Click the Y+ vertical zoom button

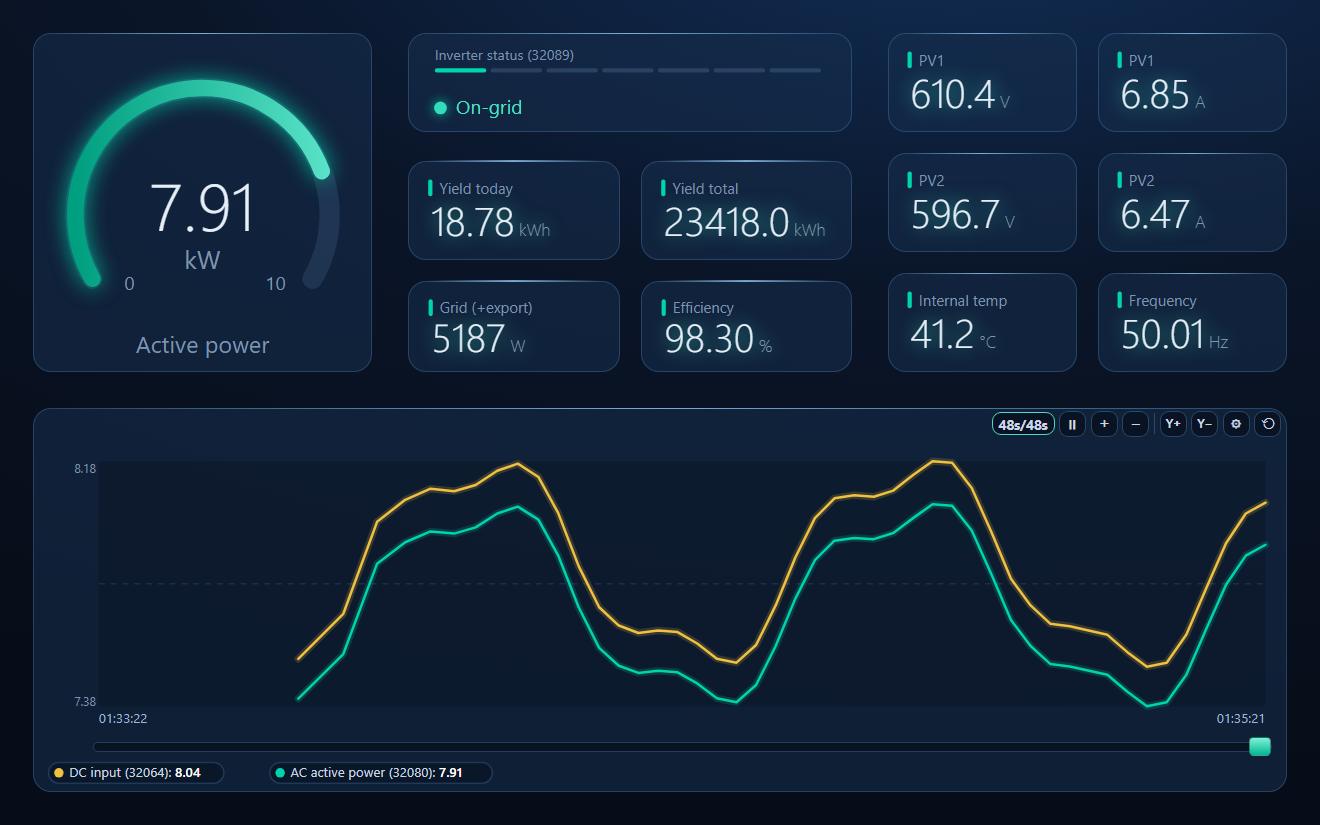click(1173, 424)
